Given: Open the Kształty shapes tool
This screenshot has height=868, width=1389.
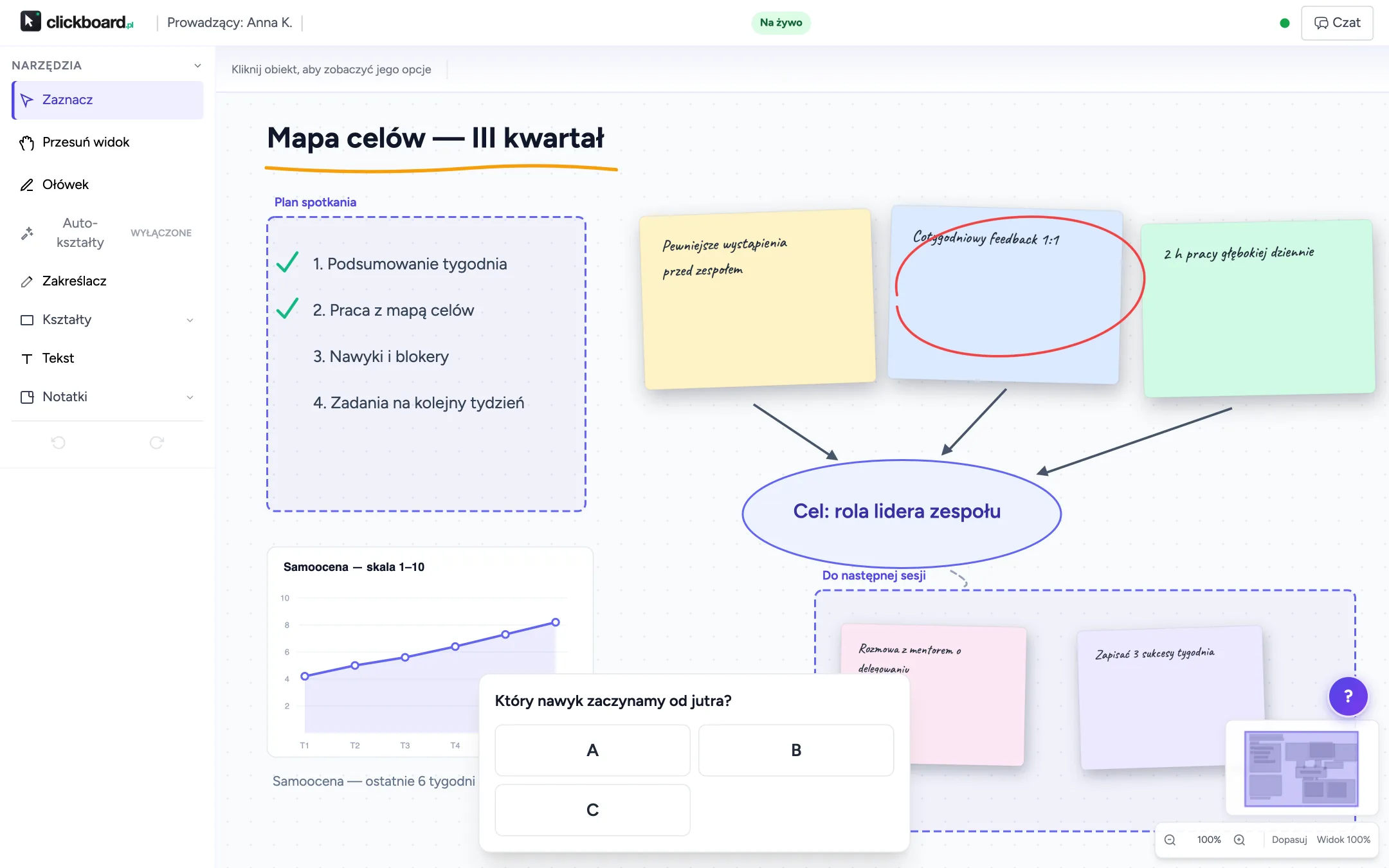Looking at the screenshot, I should (107, 320).
